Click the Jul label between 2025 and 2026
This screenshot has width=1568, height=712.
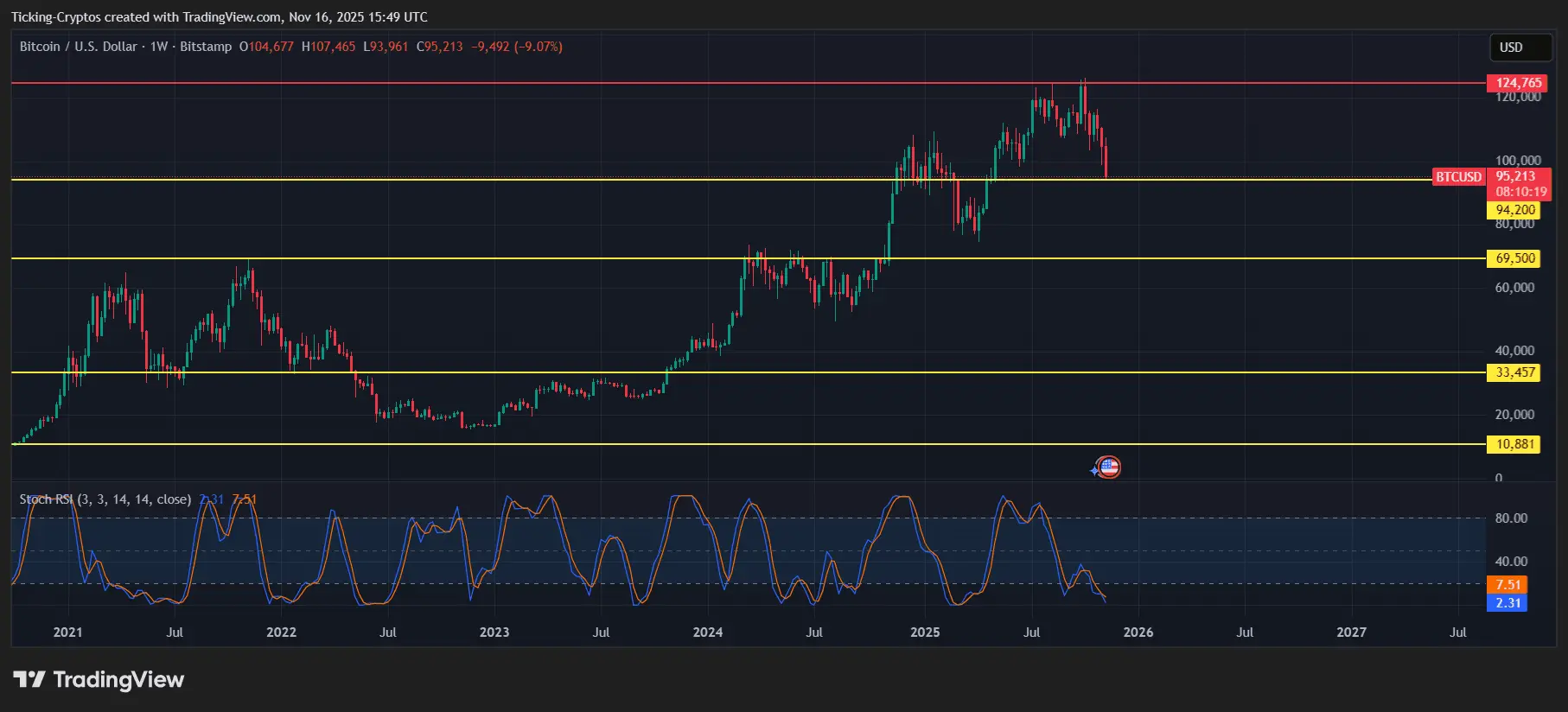(1031, 632)
